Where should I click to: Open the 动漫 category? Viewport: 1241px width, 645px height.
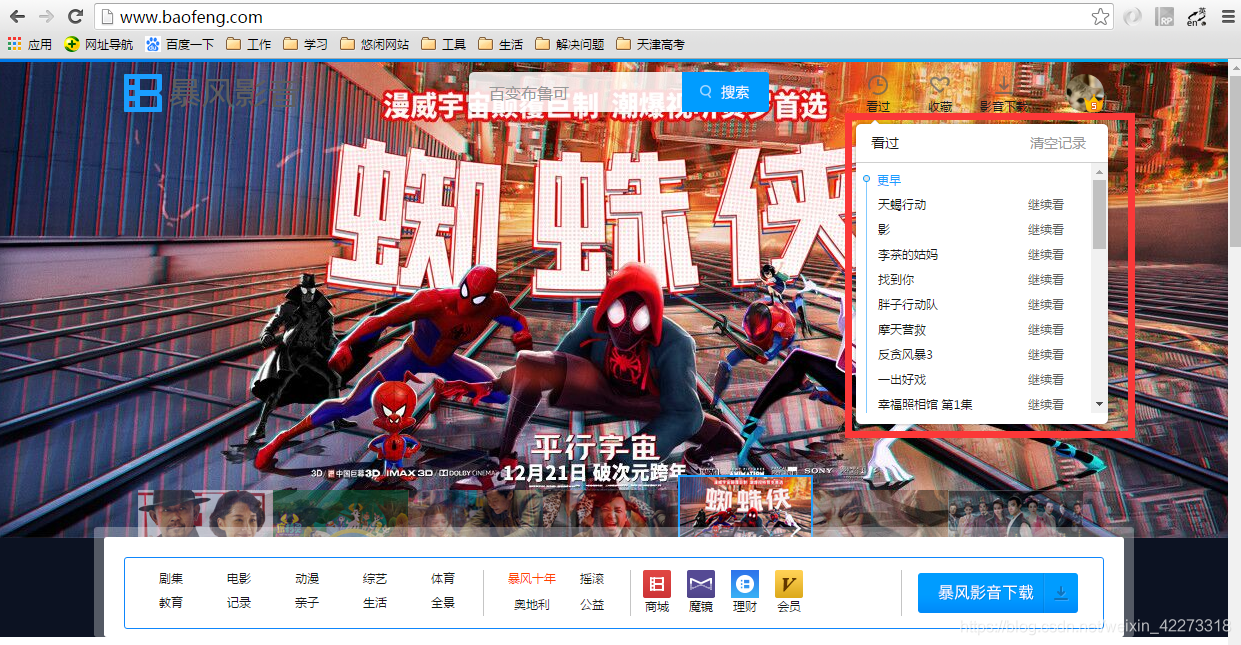(307, 579)
